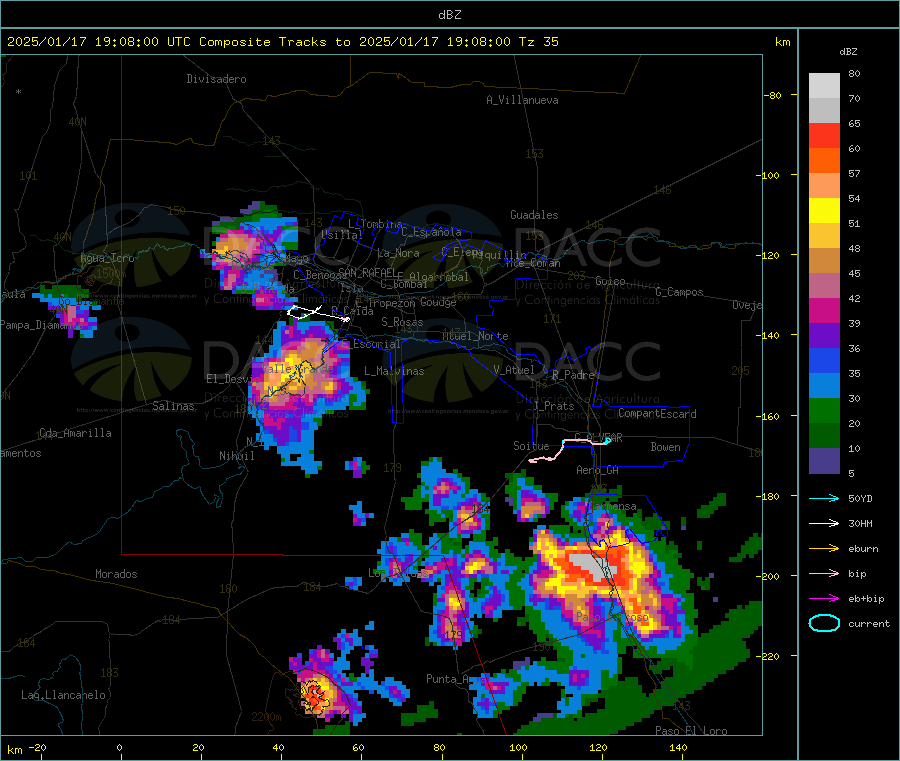
Task: Click the gray core of the strongest storm cell
Action: (592, 567)
